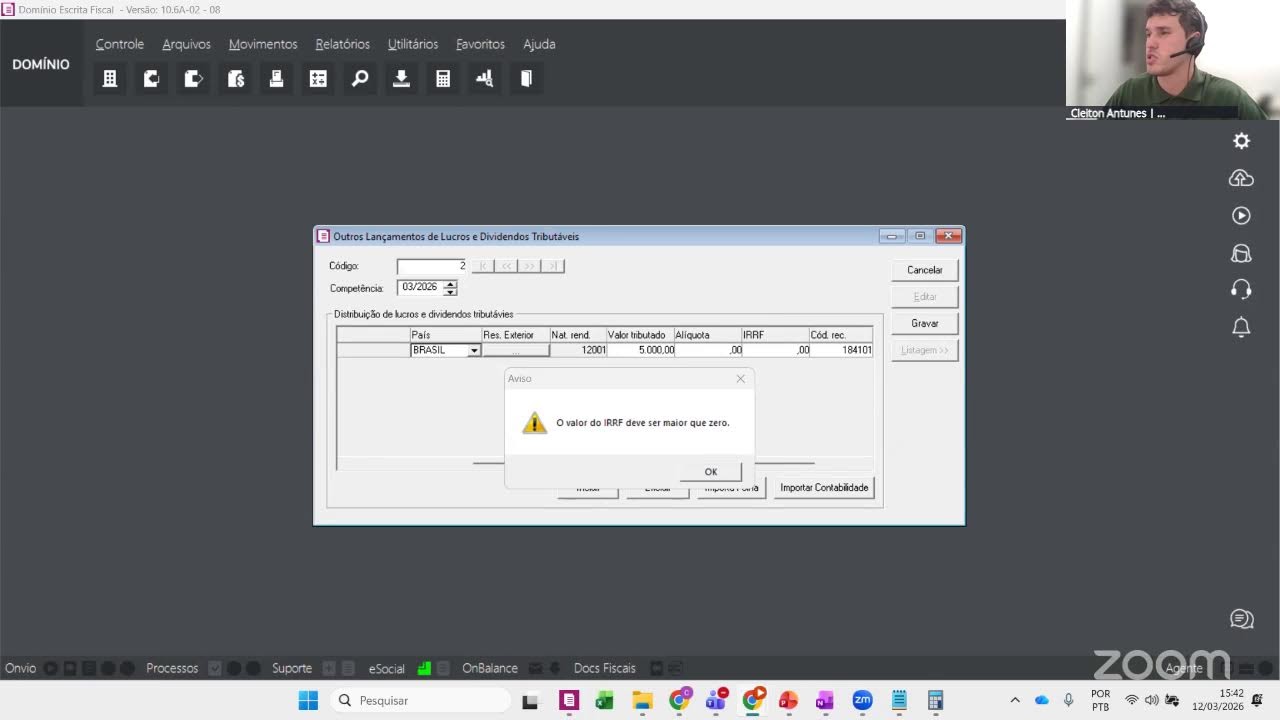Open the Ajuda menu
1280x720 pixels.
click(x=539, y=44)
